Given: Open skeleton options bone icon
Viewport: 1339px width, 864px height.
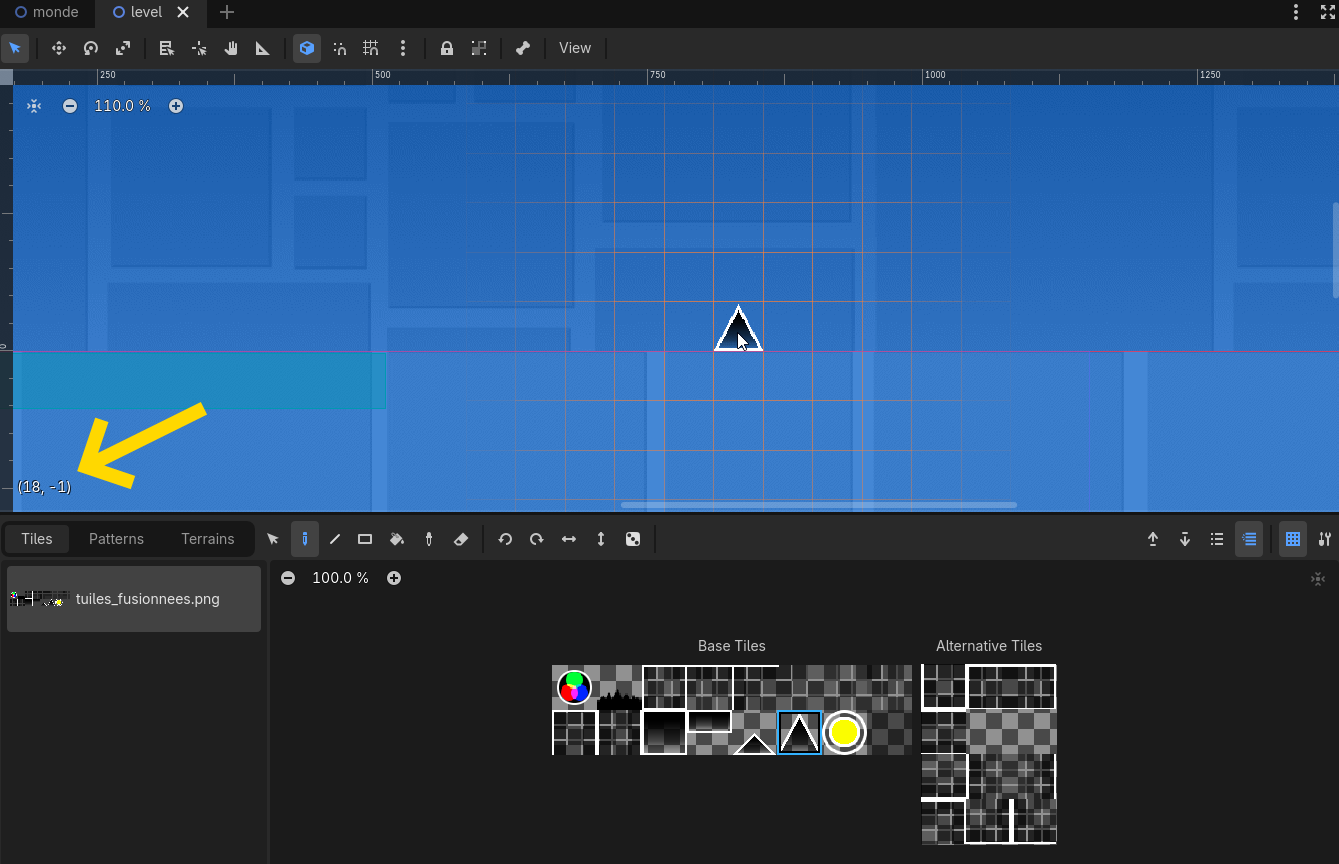Looking at the screenshot, I should [523, 48].
